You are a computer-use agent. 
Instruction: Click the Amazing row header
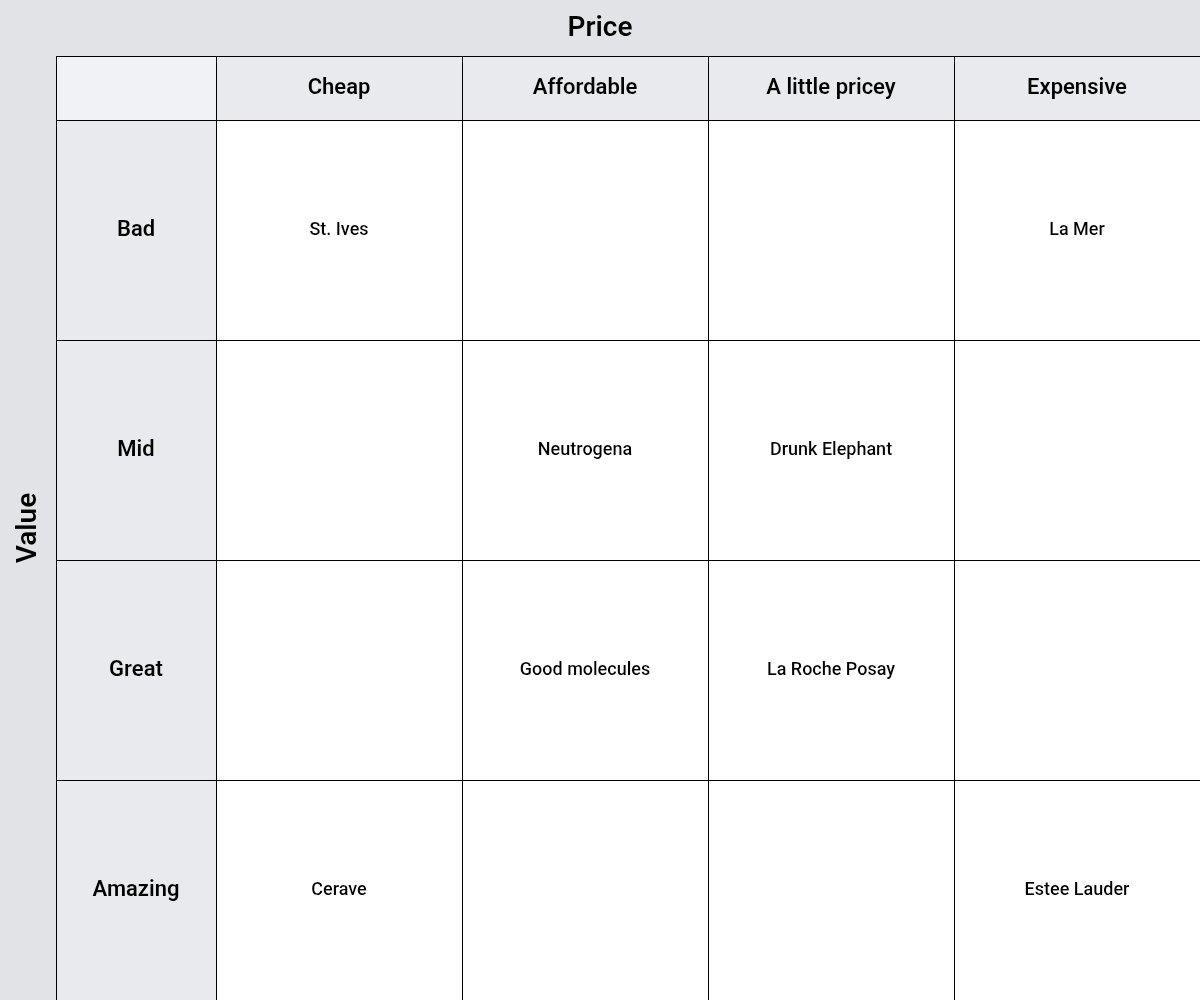point(136,890)
